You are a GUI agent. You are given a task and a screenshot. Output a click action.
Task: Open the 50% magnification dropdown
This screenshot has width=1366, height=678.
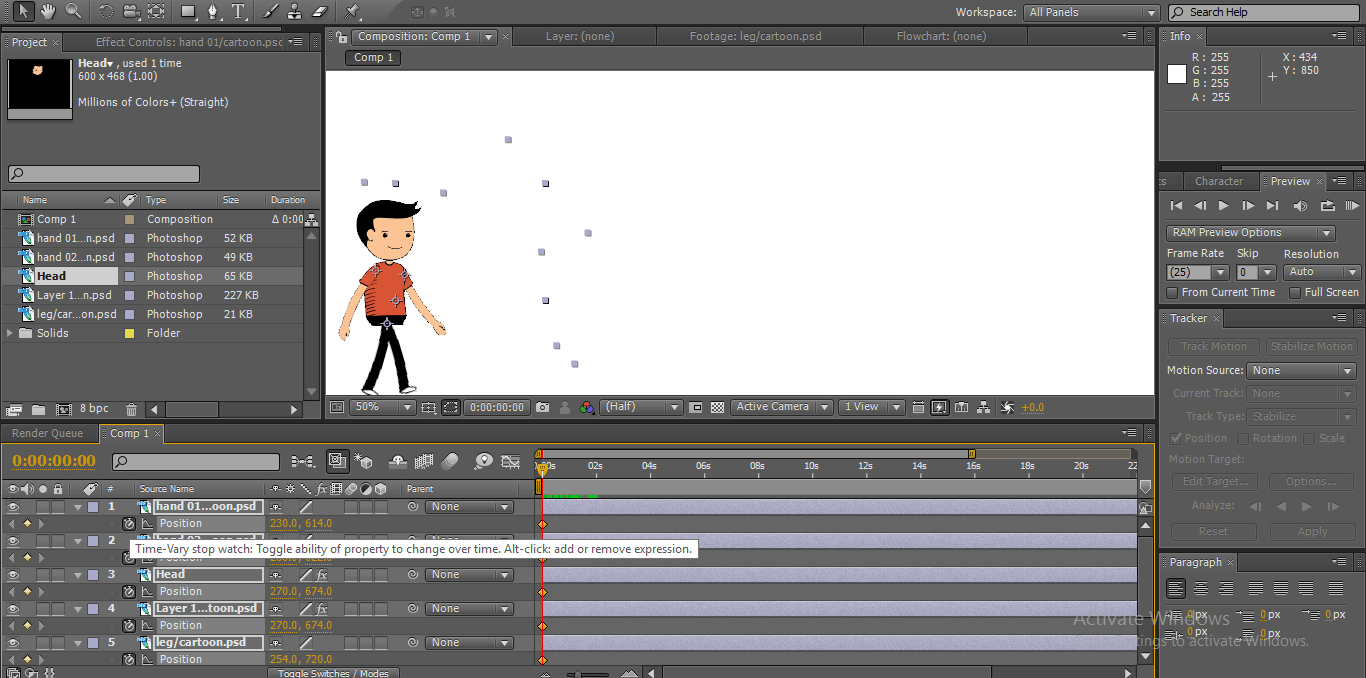tap(383, 407)
